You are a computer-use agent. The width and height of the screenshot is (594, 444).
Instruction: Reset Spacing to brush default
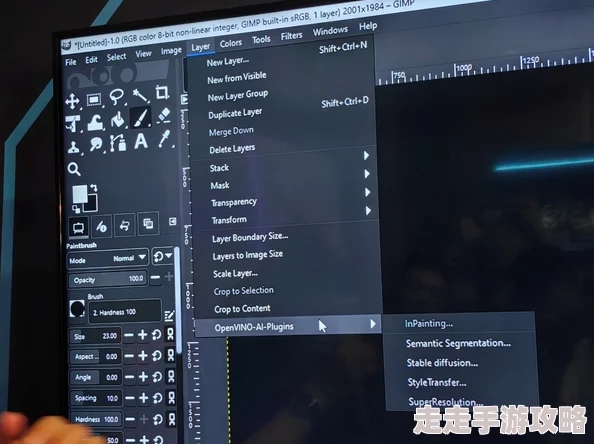(x=158, y=398)
